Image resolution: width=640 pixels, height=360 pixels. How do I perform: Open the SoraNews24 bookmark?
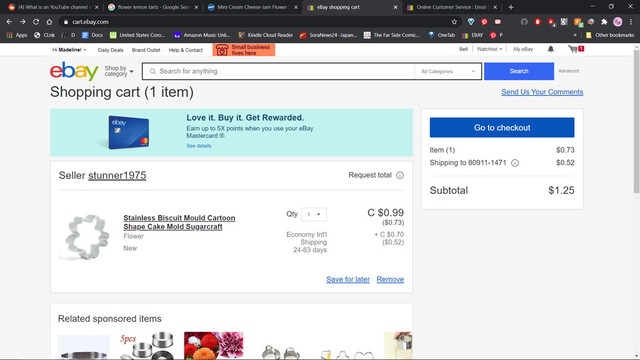(x=328, y=35)
